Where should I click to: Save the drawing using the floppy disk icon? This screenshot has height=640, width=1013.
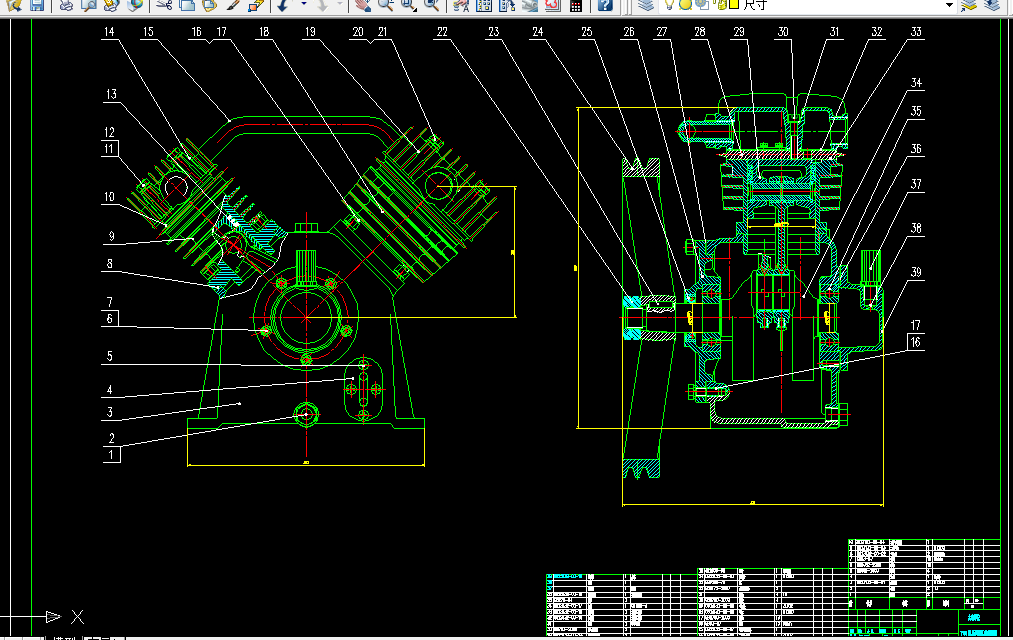pyautogui.click(x=37, y=5)
